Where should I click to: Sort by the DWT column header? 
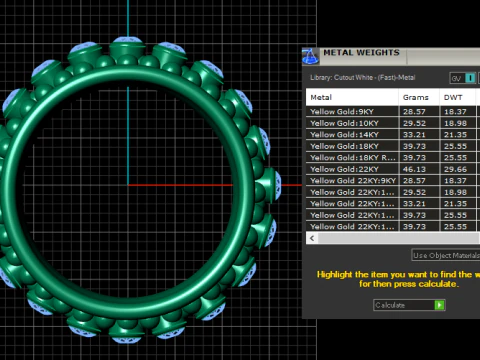tap(457, 97)
